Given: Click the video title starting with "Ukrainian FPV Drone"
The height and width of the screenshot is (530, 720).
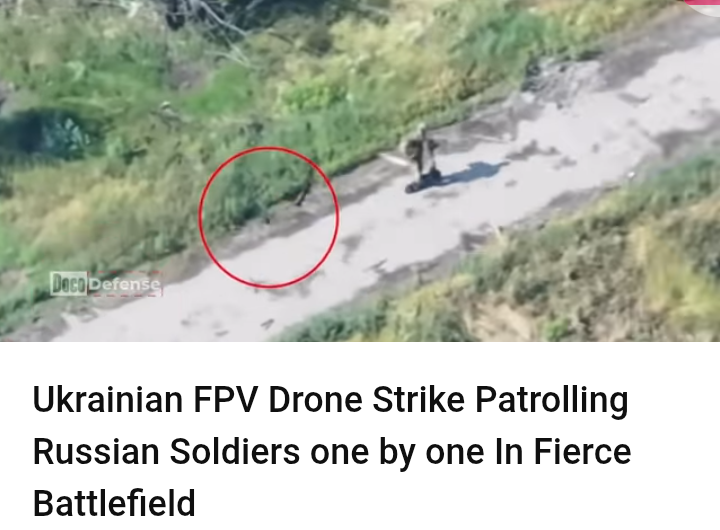Looking at the screenshot, I should [x=332, y=451].
